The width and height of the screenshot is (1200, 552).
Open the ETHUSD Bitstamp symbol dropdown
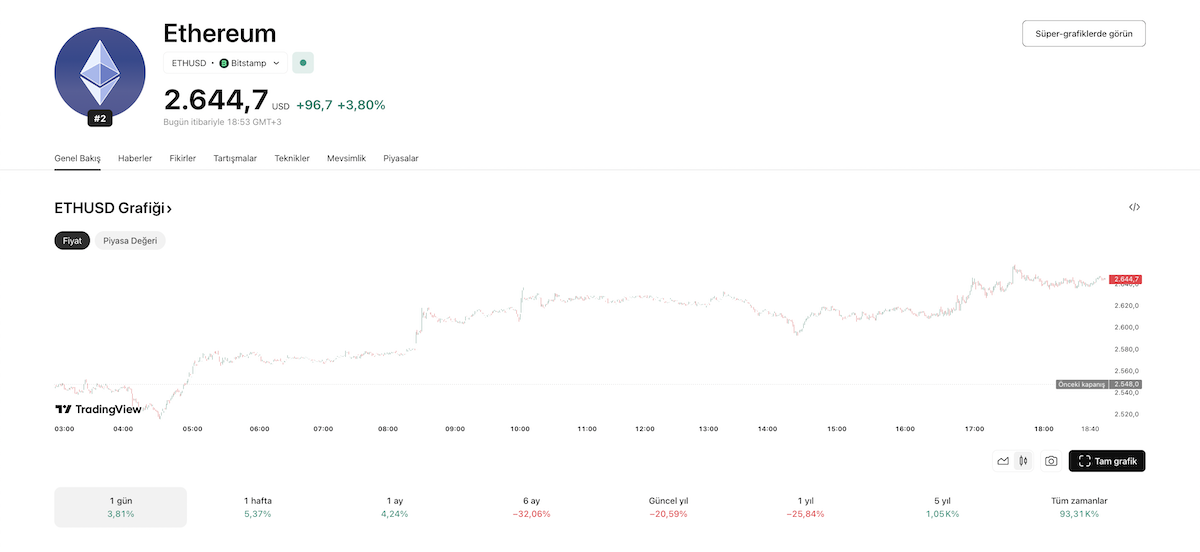pyautogui.click(x=225, y=63)
